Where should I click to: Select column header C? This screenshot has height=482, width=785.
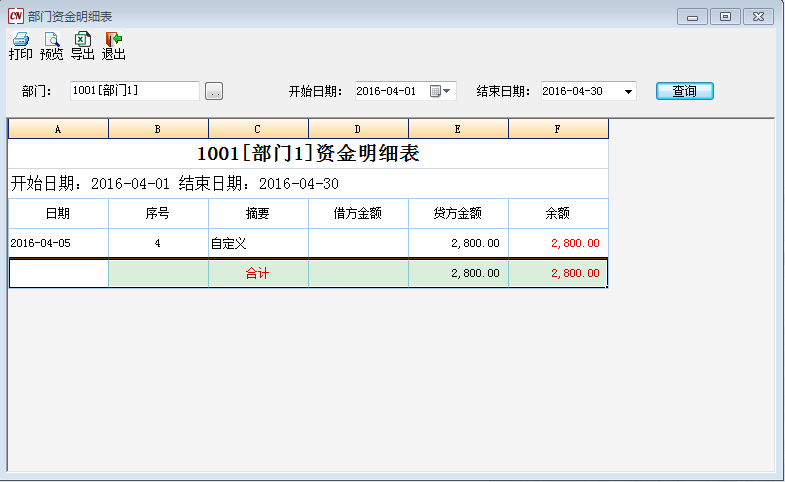(258, 129)
